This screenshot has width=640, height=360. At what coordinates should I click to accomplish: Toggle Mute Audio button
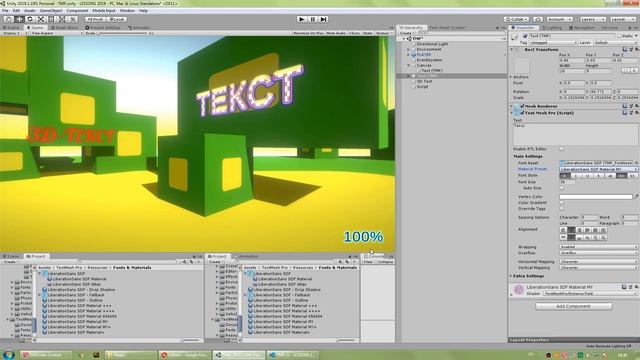click(336, 33)
